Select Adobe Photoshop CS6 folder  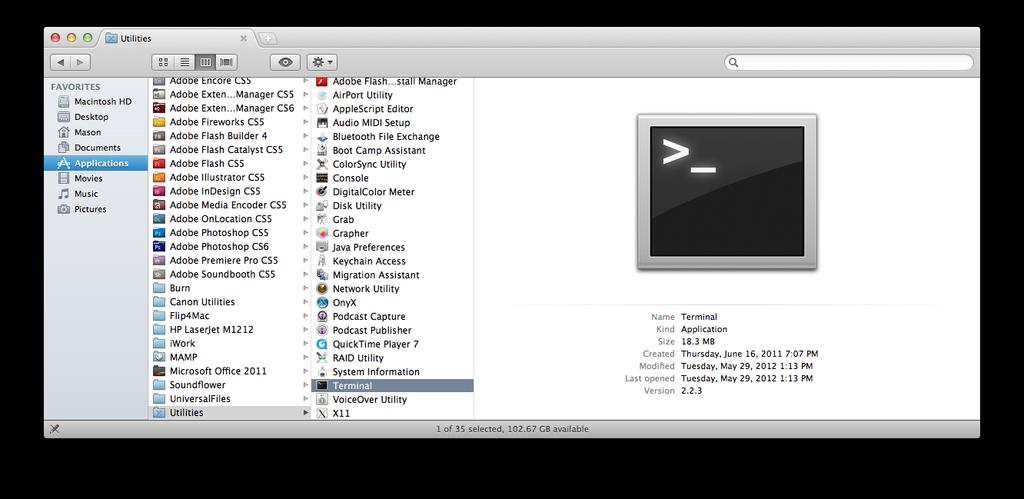230,246
